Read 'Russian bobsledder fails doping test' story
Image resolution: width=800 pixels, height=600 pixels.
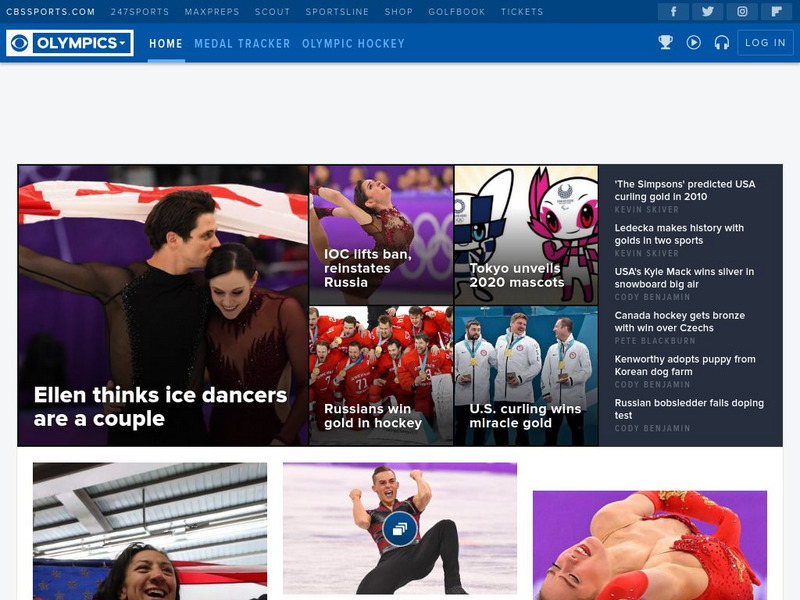tap(689, 409)
